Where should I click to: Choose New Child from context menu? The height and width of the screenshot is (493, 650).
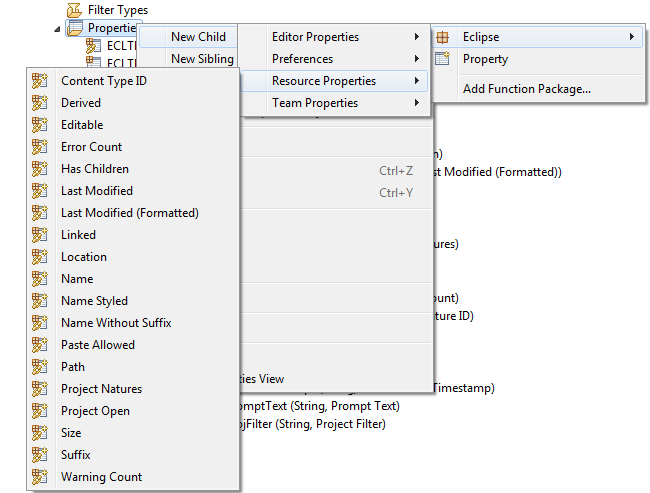tap(198, 37)
